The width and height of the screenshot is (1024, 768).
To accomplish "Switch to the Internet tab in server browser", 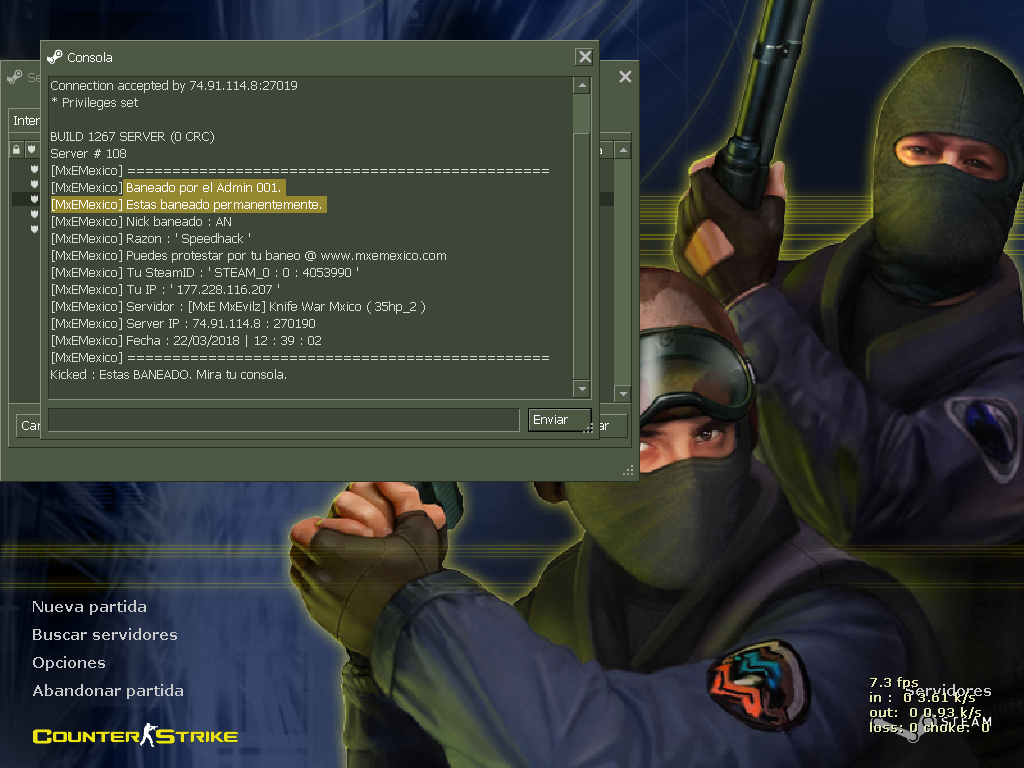I will [x=26, y=121].
